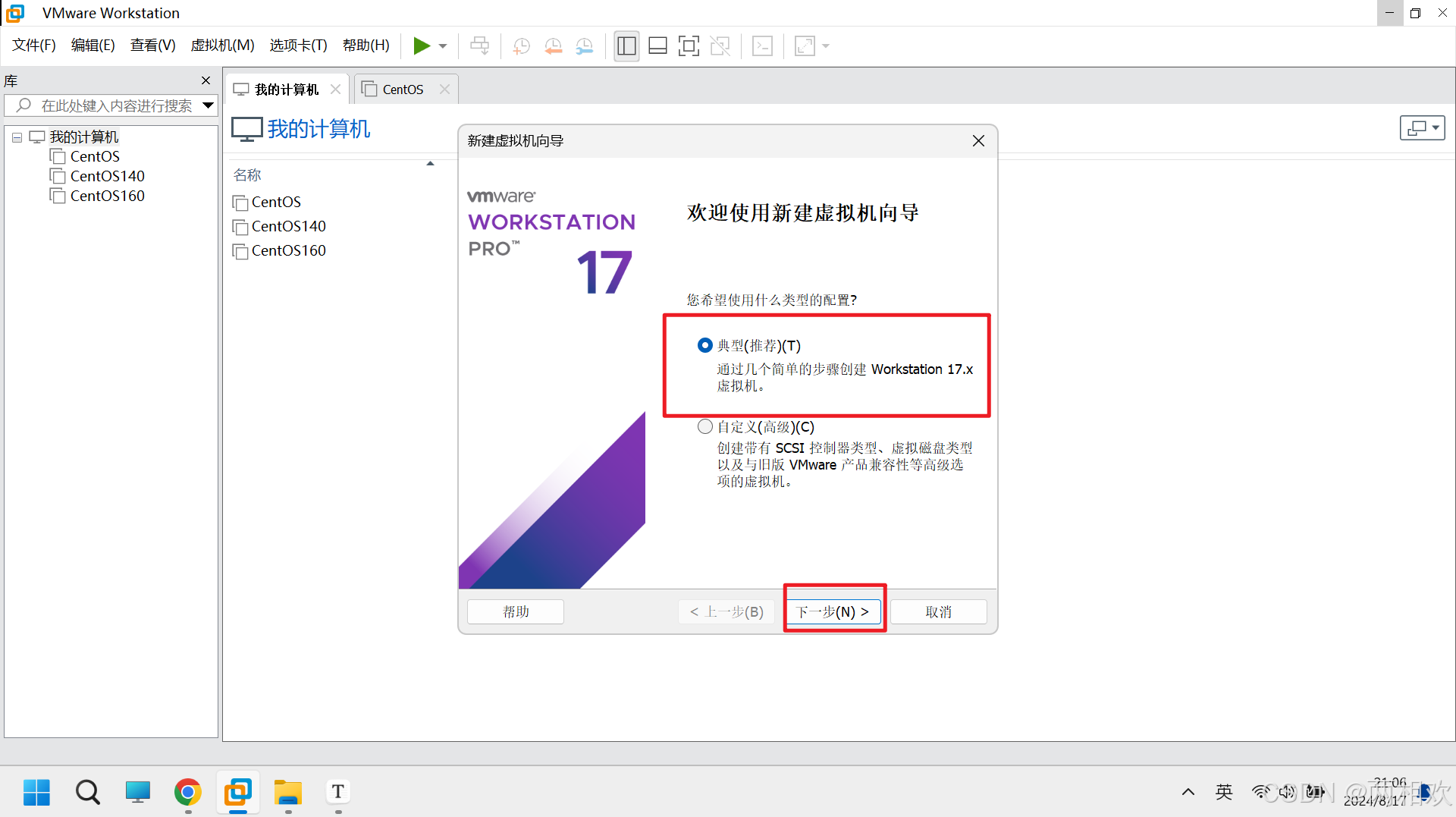Select CentOS in the library tree

coord(95,156)
